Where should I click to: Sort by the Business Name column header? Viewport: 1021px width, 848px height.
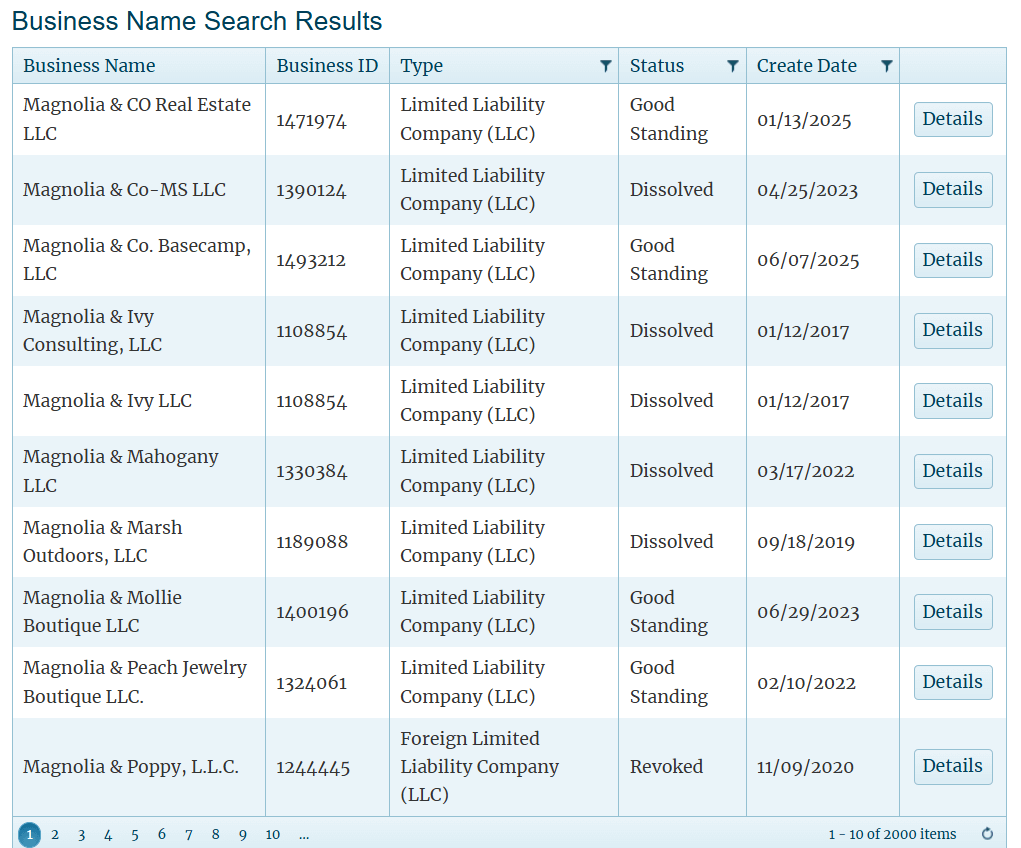point(89,66)
